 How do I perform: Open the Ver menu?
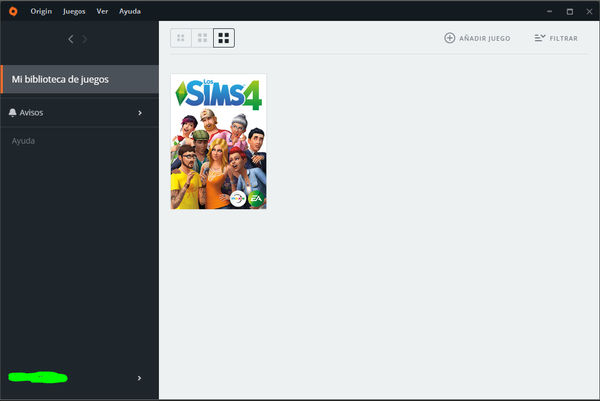pos(102,11)
